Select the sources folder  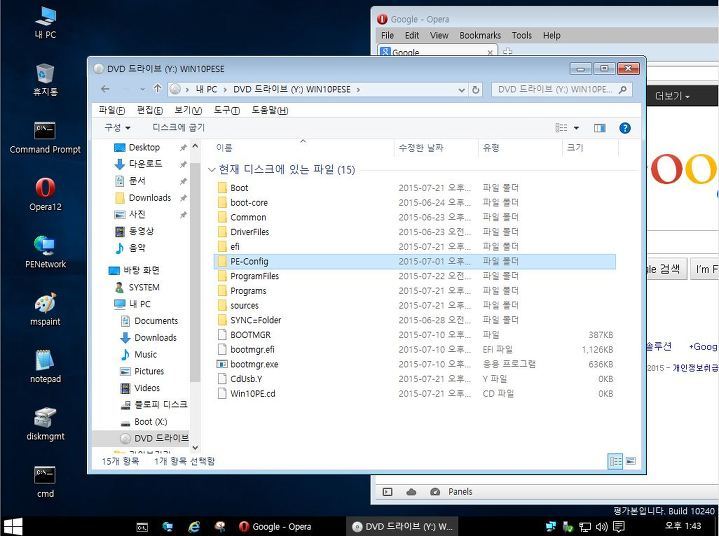point(415,305)
